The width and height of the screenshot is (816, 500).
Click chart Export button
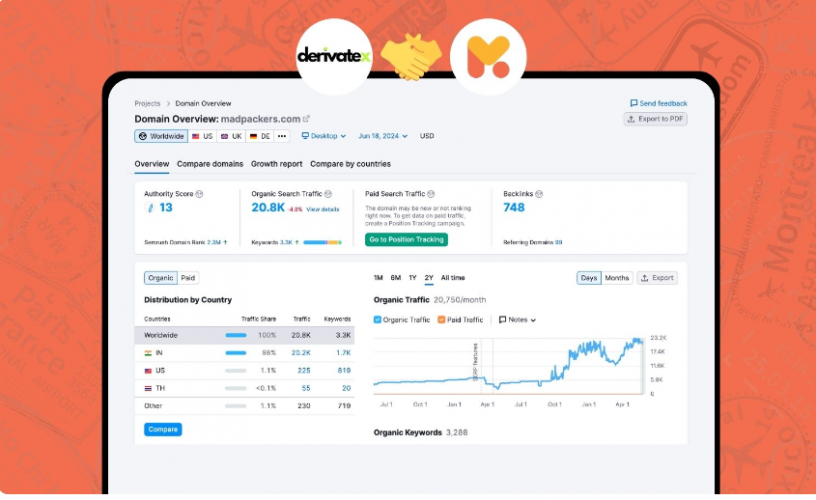(657, 278)
